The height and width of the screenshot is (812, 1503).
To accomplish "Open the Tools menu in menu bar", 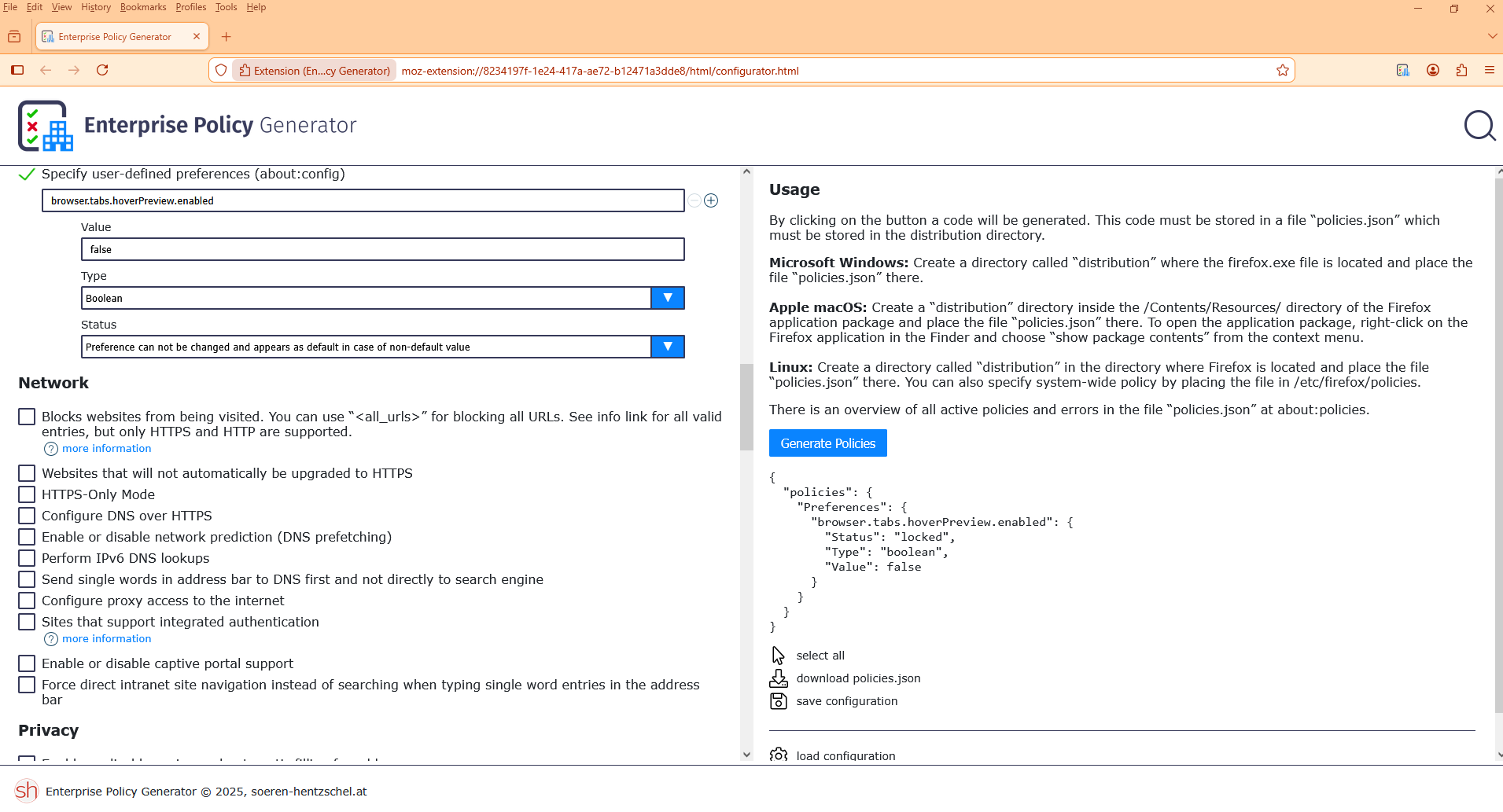I will pyautogui.click(x=226, y=7).
